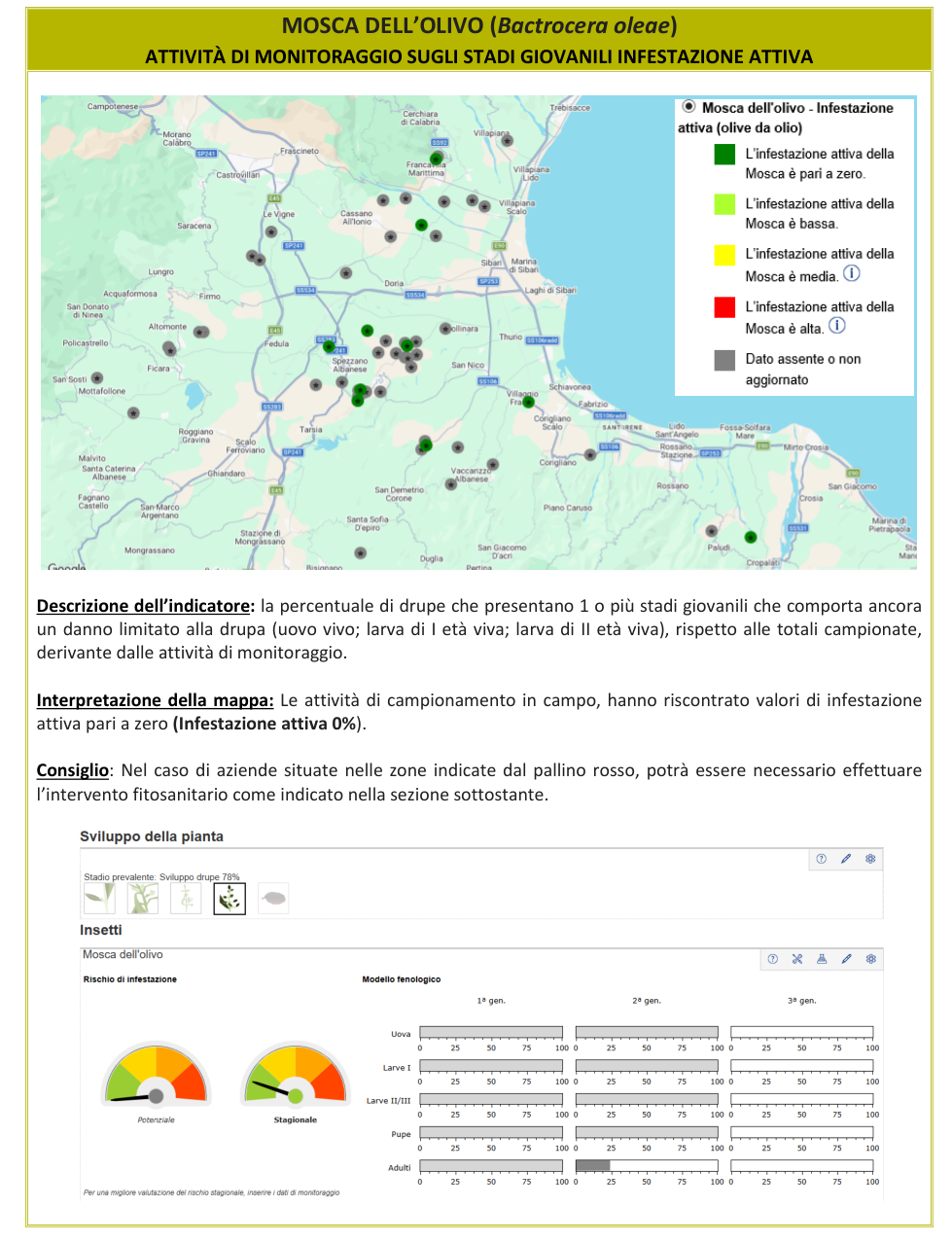The image size is (952, 1243).
Task: Click the Potenziale risk gauge
Action: (157, 1075)
